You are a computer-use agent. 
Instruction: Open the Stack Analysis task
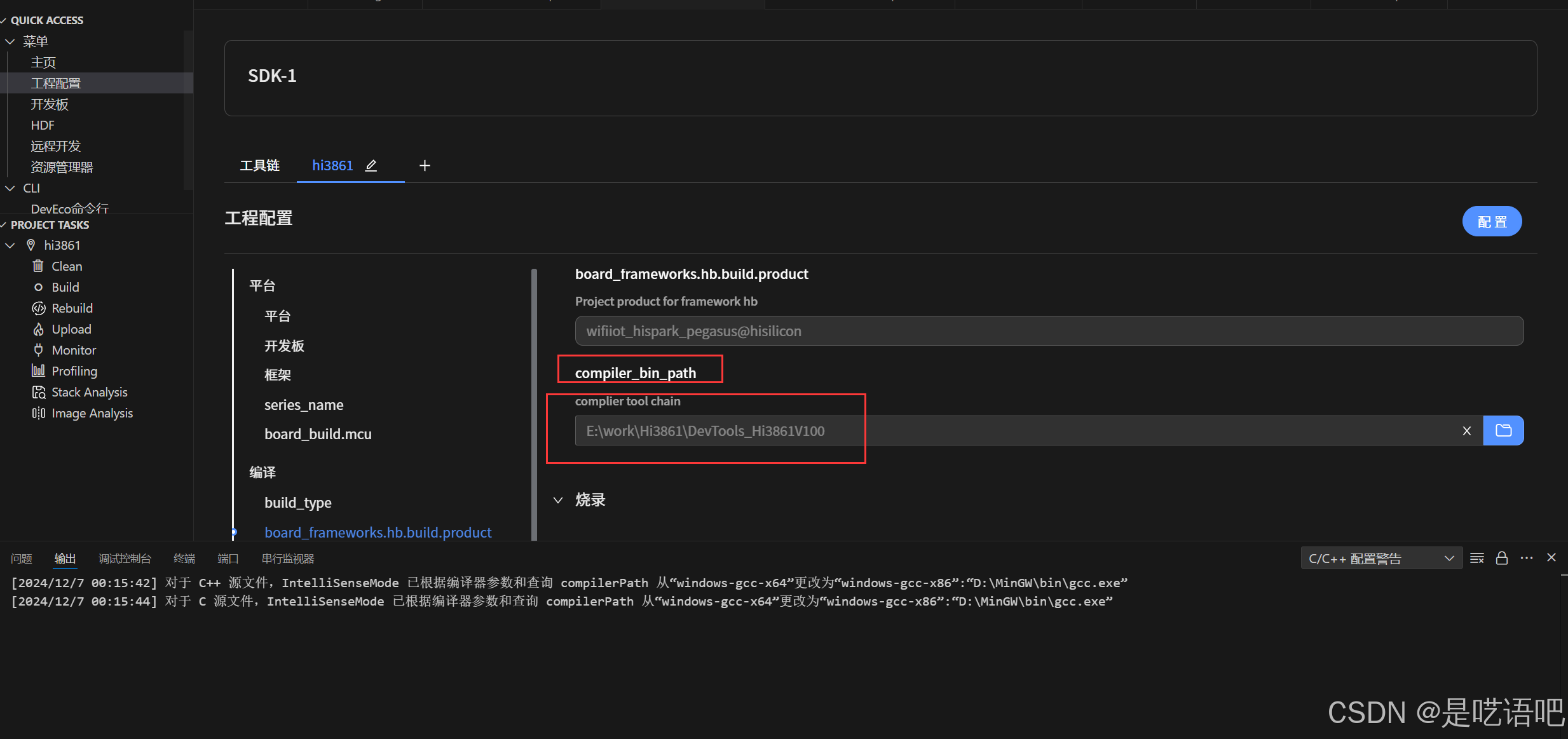[x=89, y=392]
